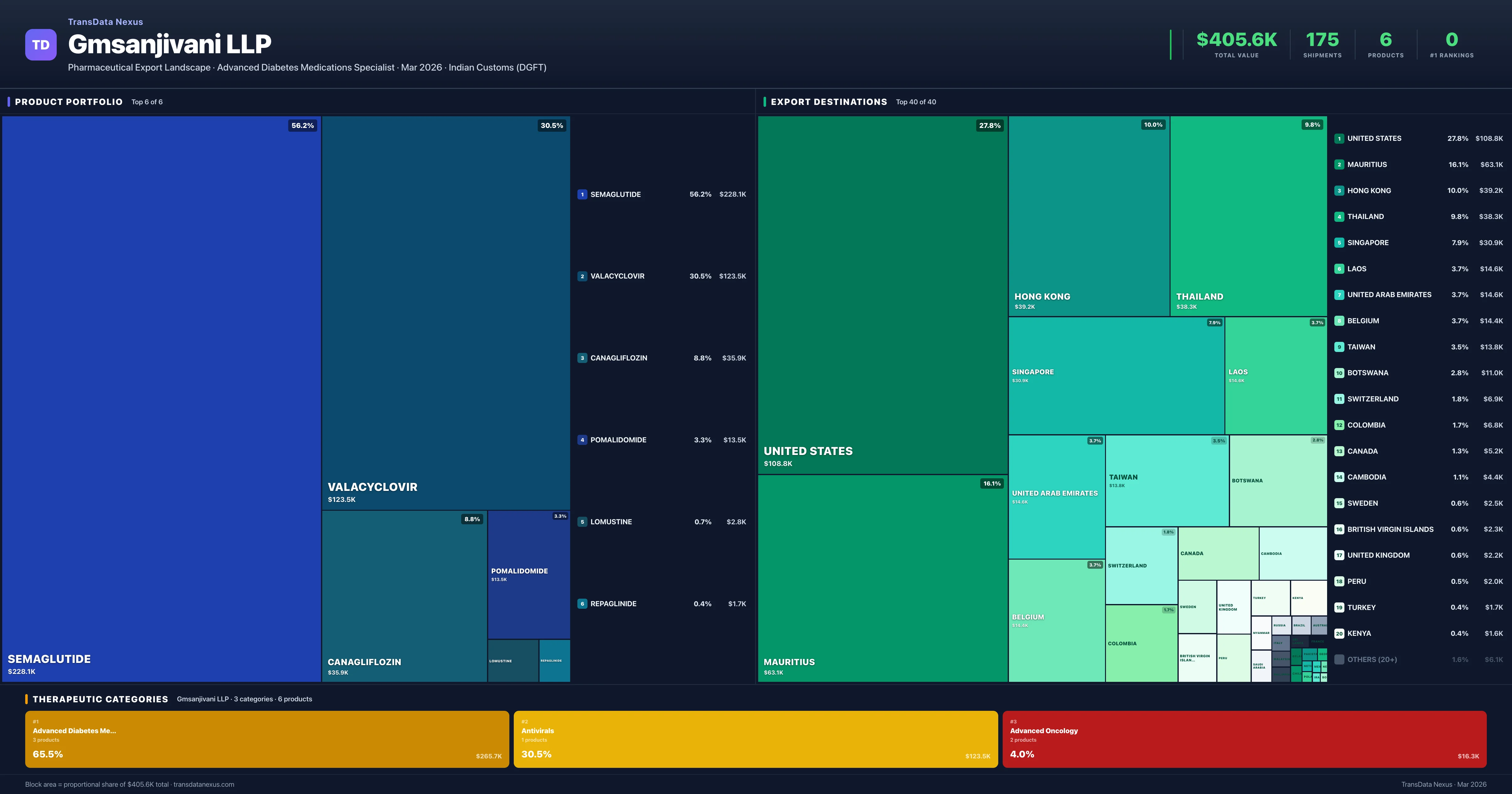Expand the 'Top 40 of 40' destinations list
The image size is (1512, 794).
click(x=916, y=101)
